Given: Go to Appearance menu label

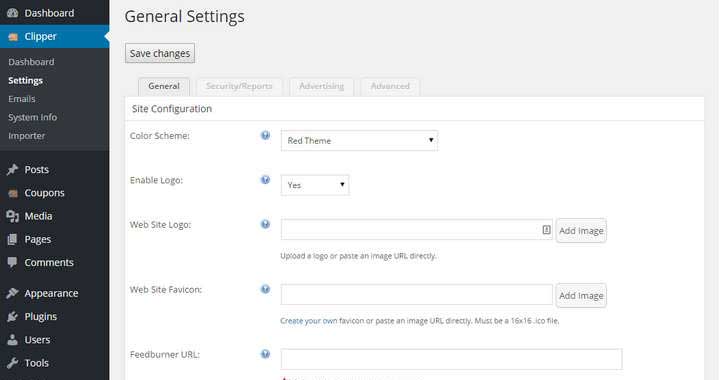Looking at the screenshot, I should pos(51,293).
